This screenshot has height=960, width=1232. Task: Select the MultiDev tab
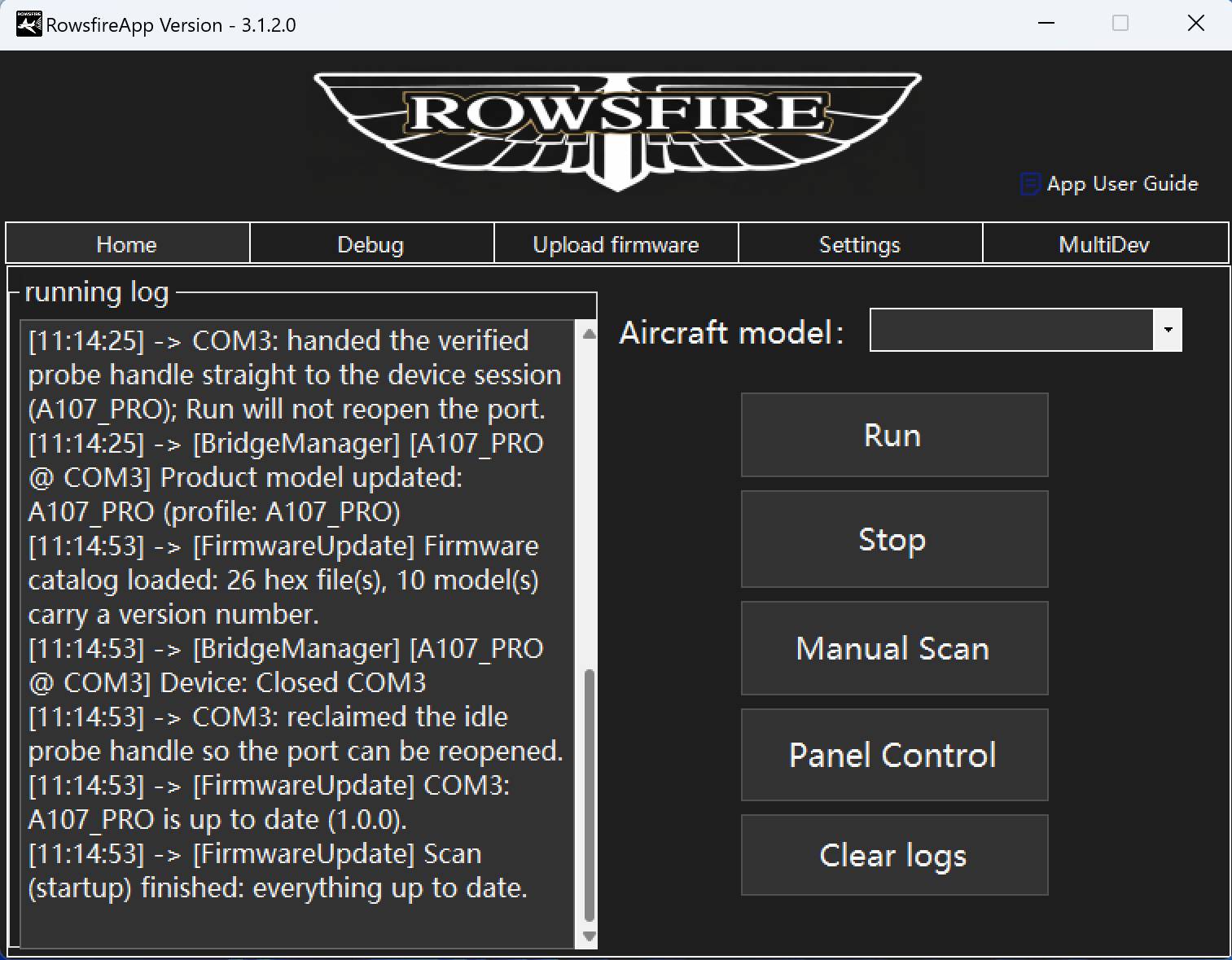[1105, 244]
